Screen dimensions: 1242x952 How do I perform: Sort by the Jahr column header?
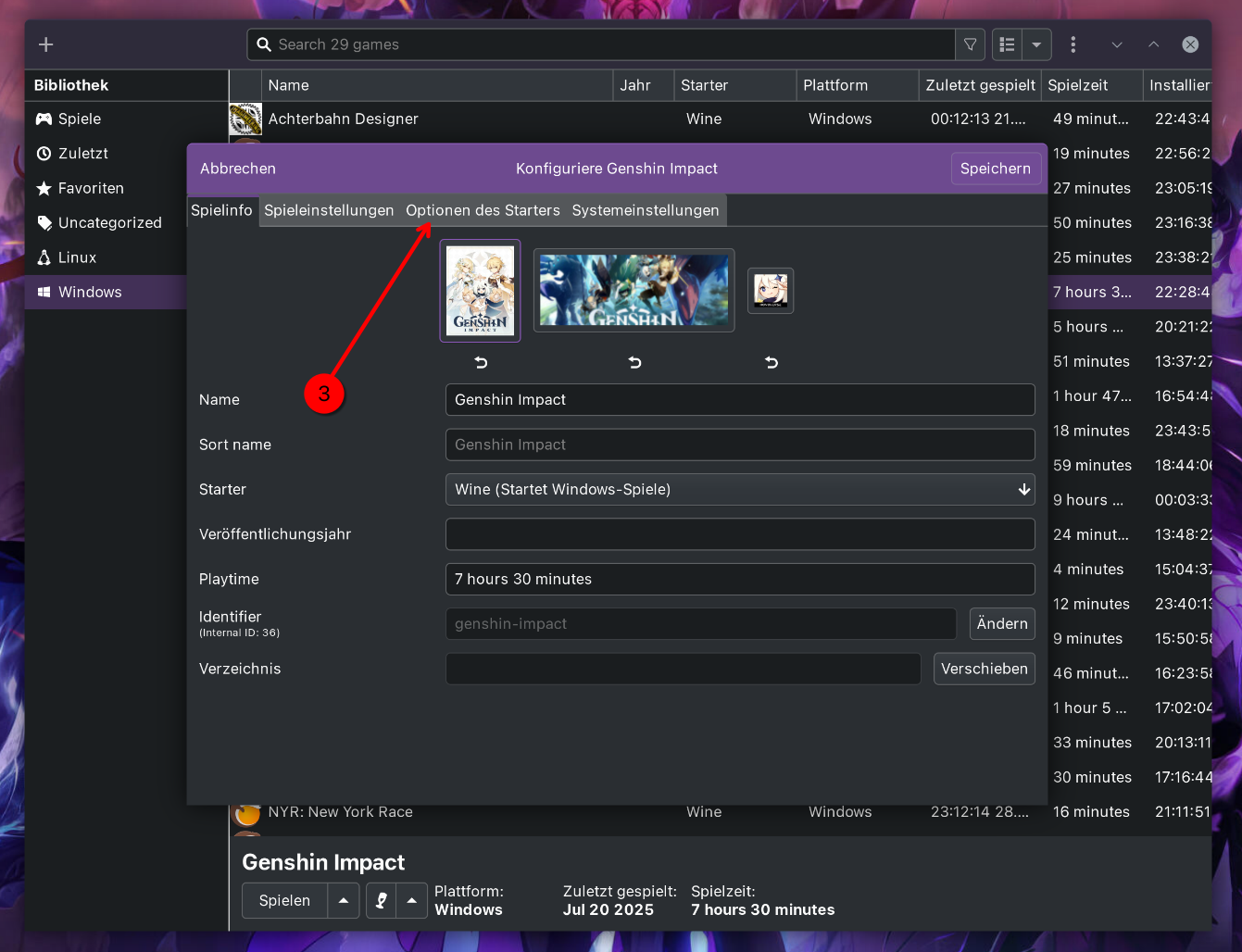(x=644, y=85)
